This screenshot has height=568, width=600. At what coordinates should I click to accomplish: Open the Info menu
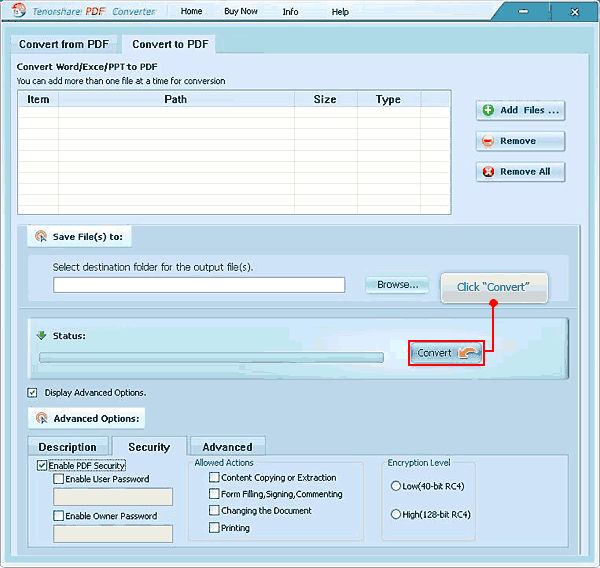click(x=290, y=12)
